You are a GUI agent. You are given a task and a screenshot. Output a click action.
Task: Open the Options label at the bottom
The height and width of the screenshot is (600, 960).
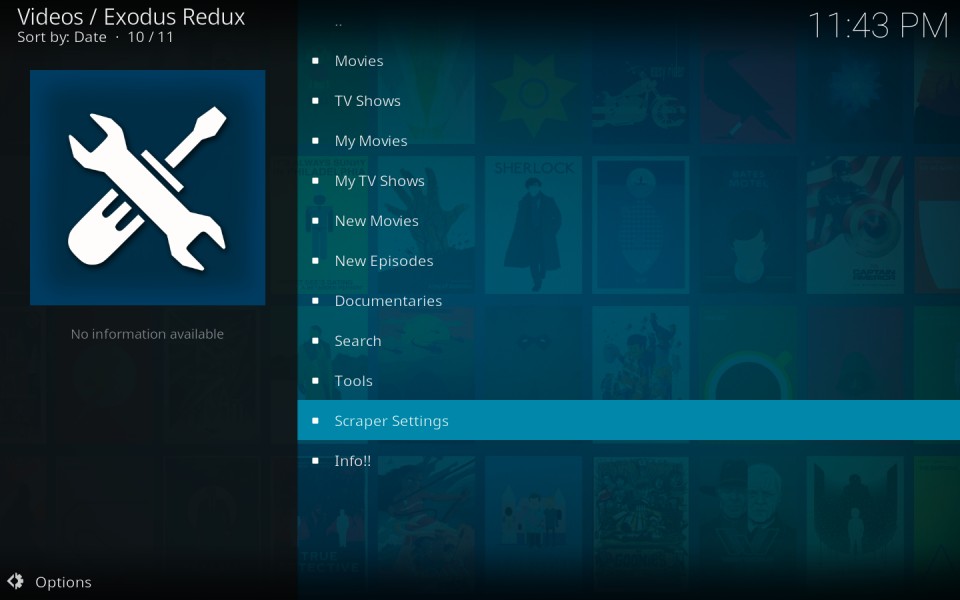click(63, 582)
